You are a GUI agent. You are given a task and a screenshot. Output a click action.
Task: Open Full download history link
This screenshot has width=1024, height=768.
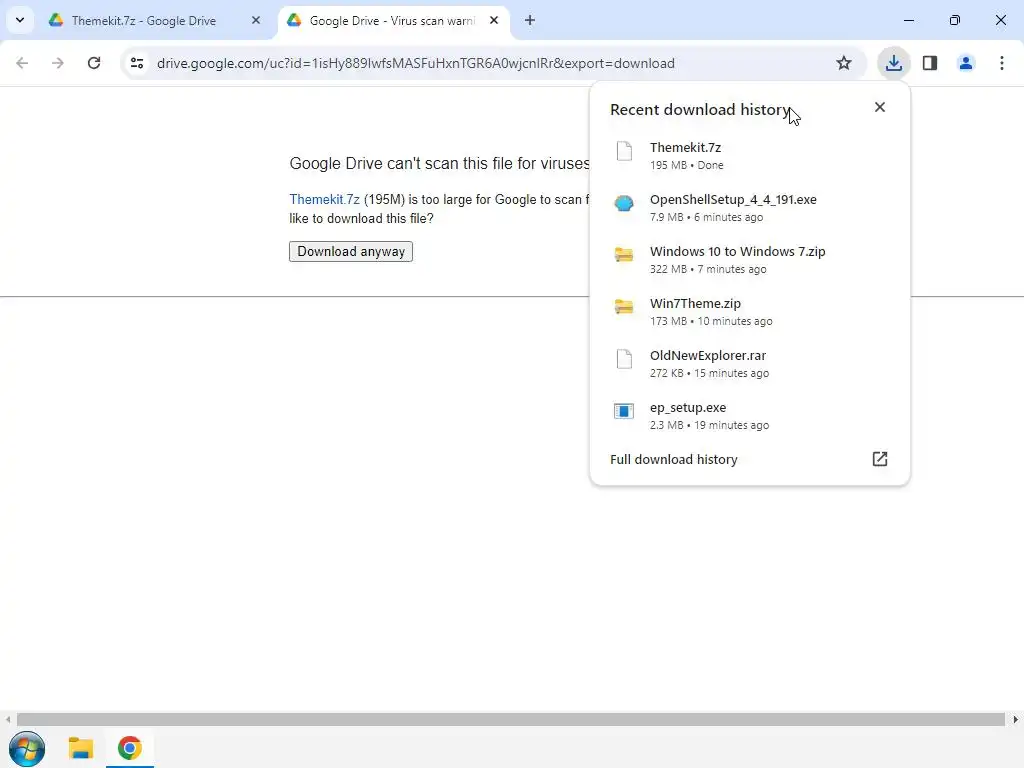673,459
